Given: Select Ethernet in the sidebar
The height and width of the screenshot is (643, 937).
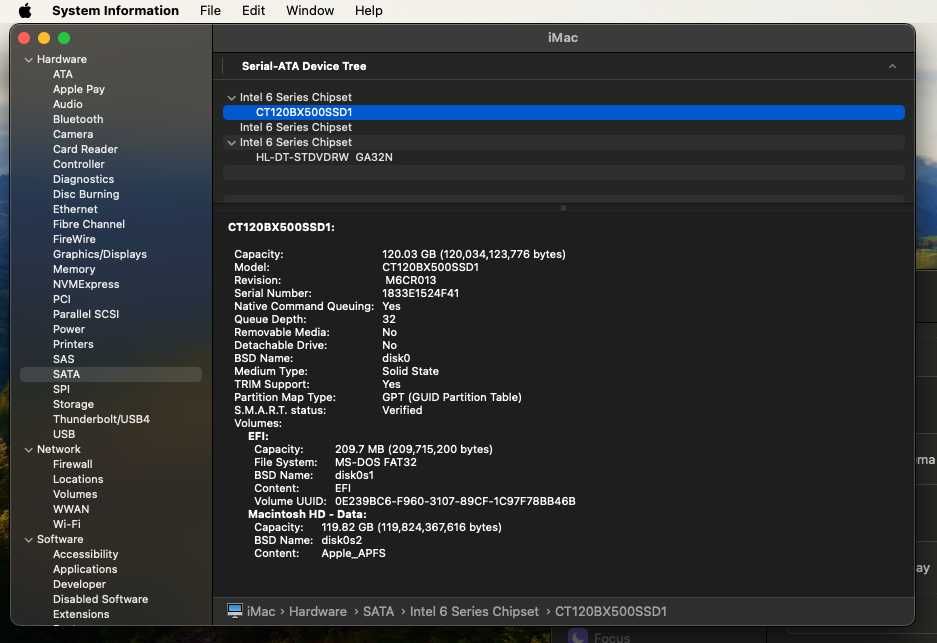Looking at the screenshot, I should pos(75,209).
